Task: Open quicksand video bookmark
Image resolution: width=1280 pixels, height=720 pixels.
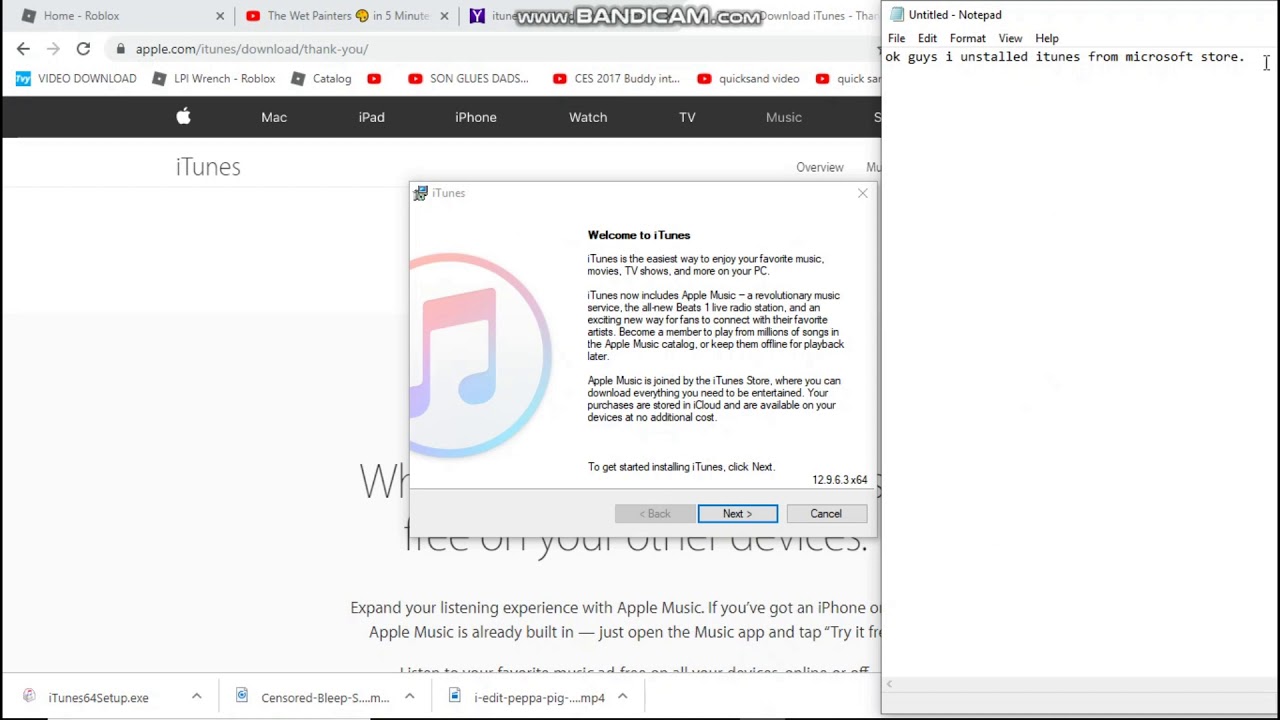Action: [x=748, y=78]
